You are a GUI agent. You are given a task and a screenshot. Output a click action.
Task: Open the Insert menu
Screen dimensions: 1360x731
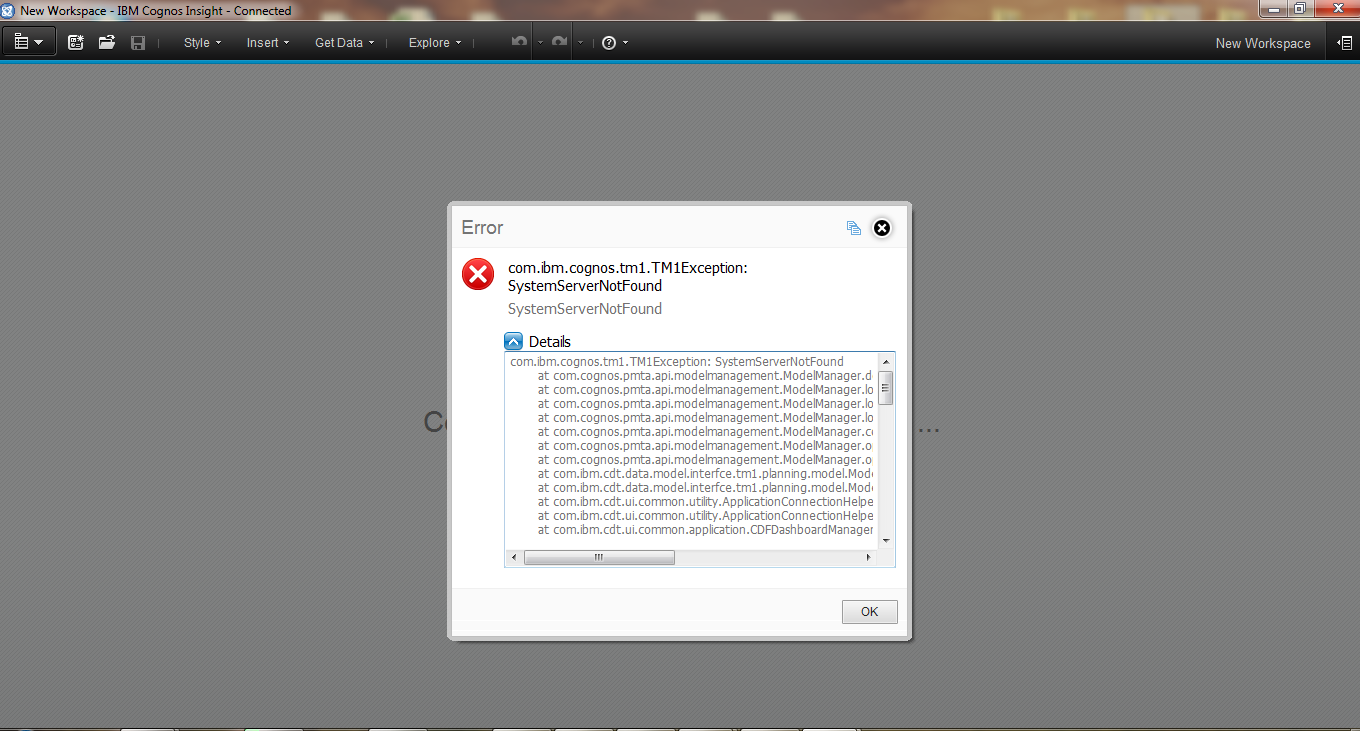(x=268, y=43)
